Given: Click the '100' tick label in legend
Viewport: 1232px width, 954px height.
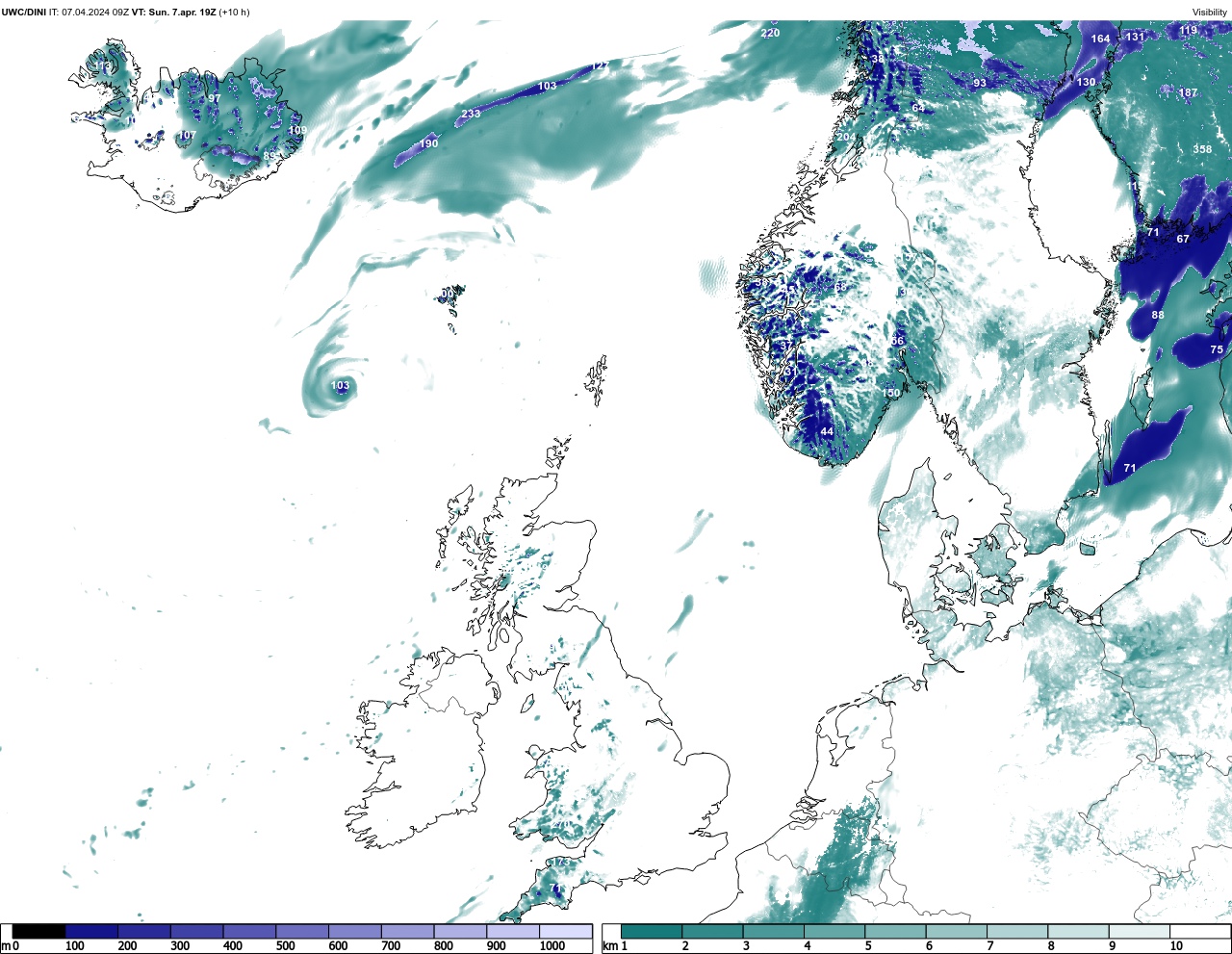Looking at the screenshot, I should [x=74, y=946].
